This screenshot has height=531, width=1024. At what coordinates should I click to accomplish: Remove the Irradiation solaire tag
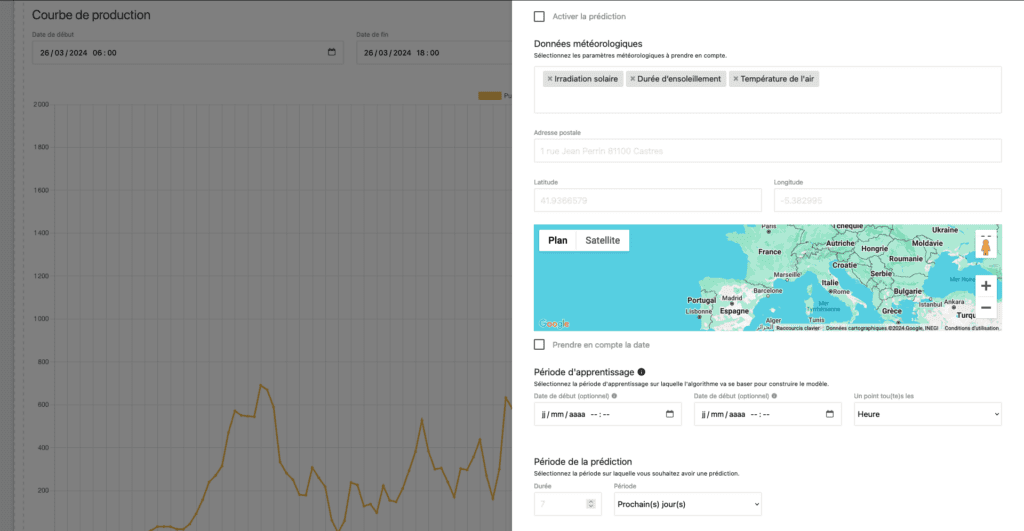549,79
